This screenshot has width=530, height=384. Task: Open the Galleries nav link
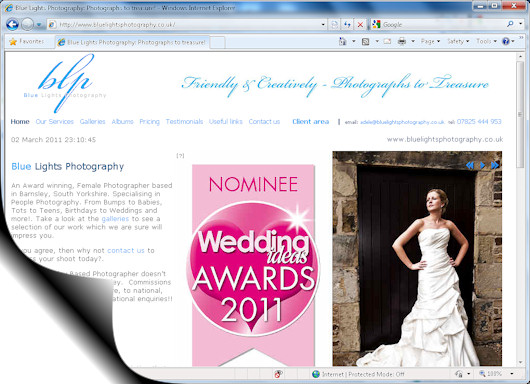point(93,122)
